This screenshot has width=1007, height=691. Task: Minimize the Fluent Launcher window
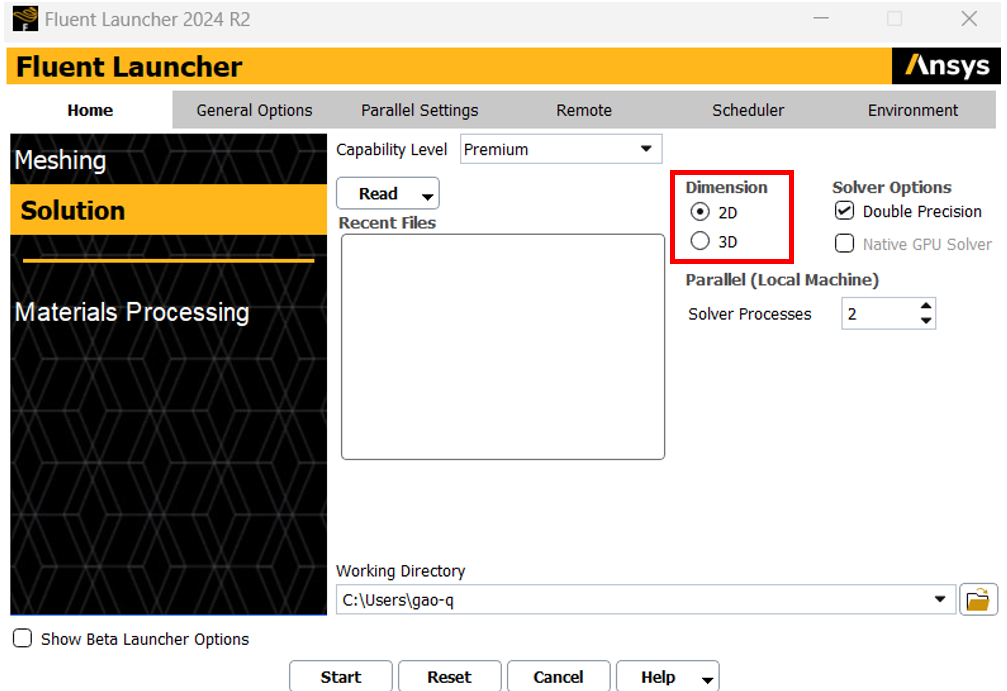821,19
